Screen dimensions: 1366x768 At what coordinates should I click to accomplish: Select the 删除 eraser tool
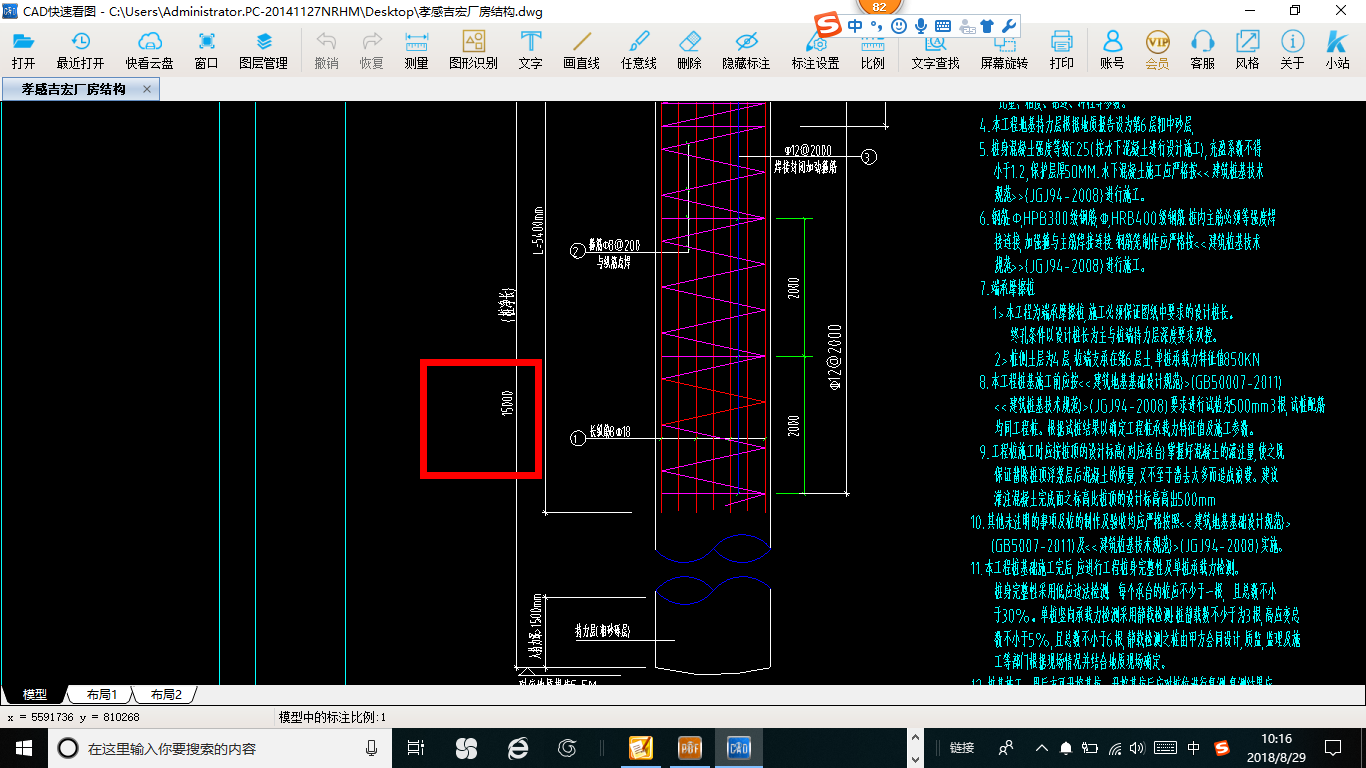click(x=690, y=50)
